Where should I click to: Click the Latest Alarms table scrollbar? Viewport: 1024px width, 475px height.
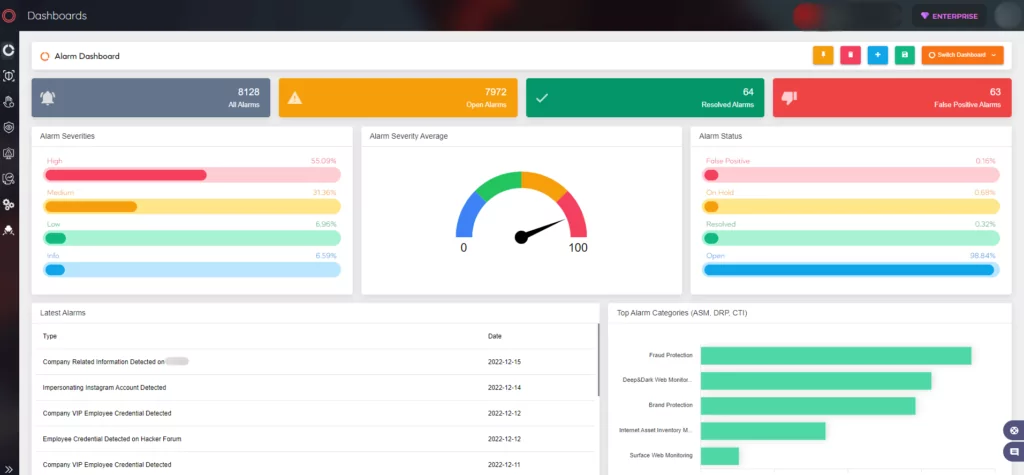(x=598, y=360)
